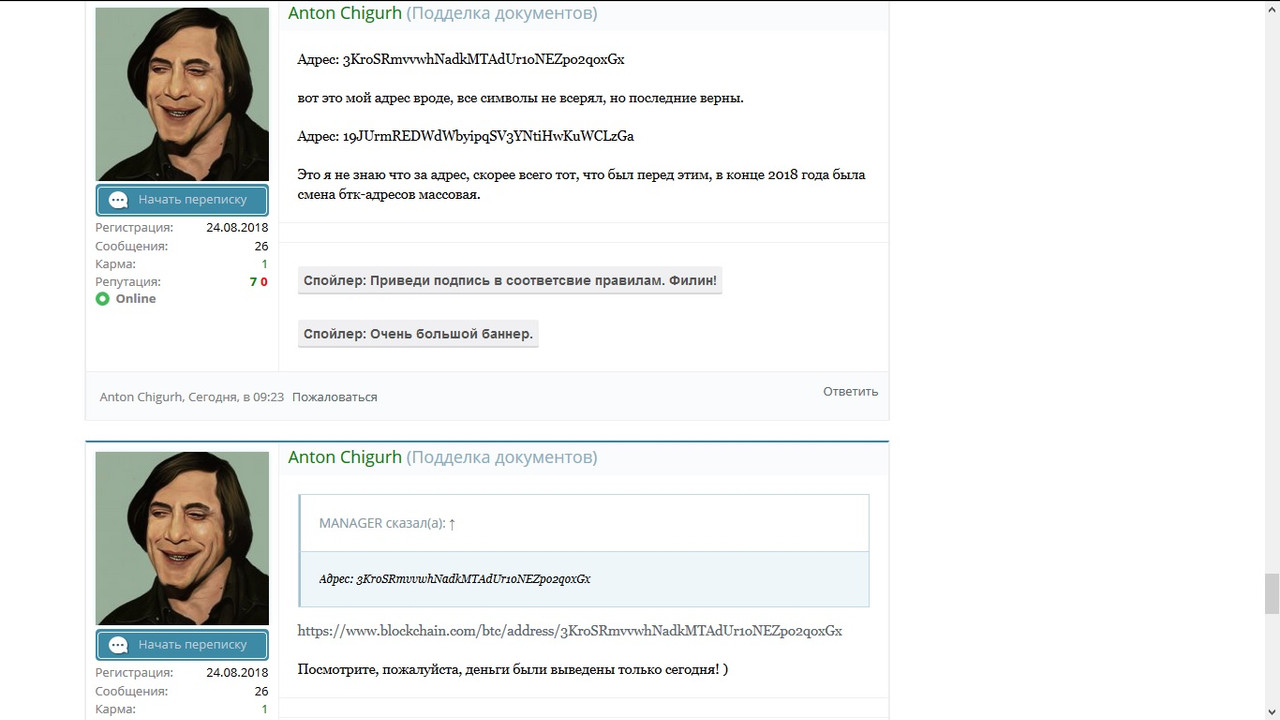The width and height of the screenshot is (1280, 720).
Task: Expand spoiler 'Приведи подпись в соответсвие правилам'
Action: 510,281
